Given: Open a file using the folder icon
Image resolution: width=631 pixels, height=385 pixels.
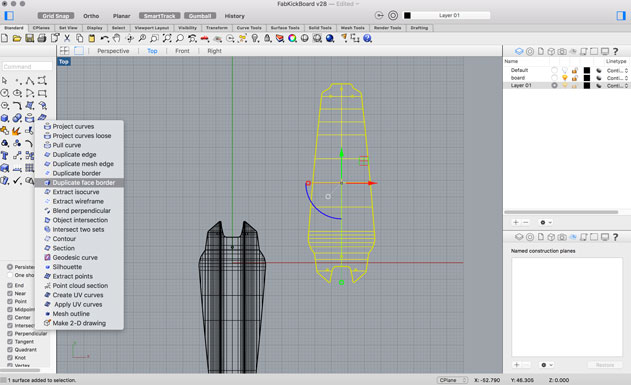Looking at the screenshot, I should [17, 38].
